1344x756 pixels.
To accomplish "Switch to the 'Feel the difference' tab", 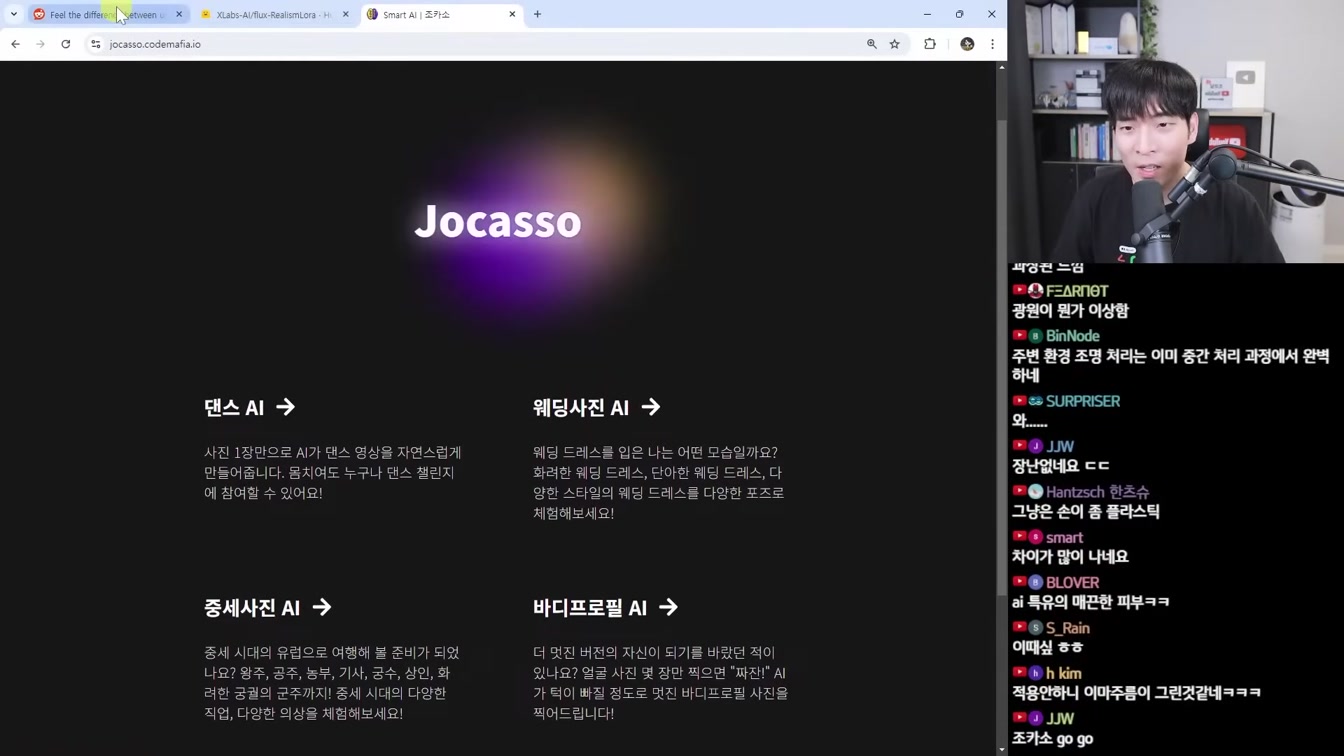I will click(107, 15).
